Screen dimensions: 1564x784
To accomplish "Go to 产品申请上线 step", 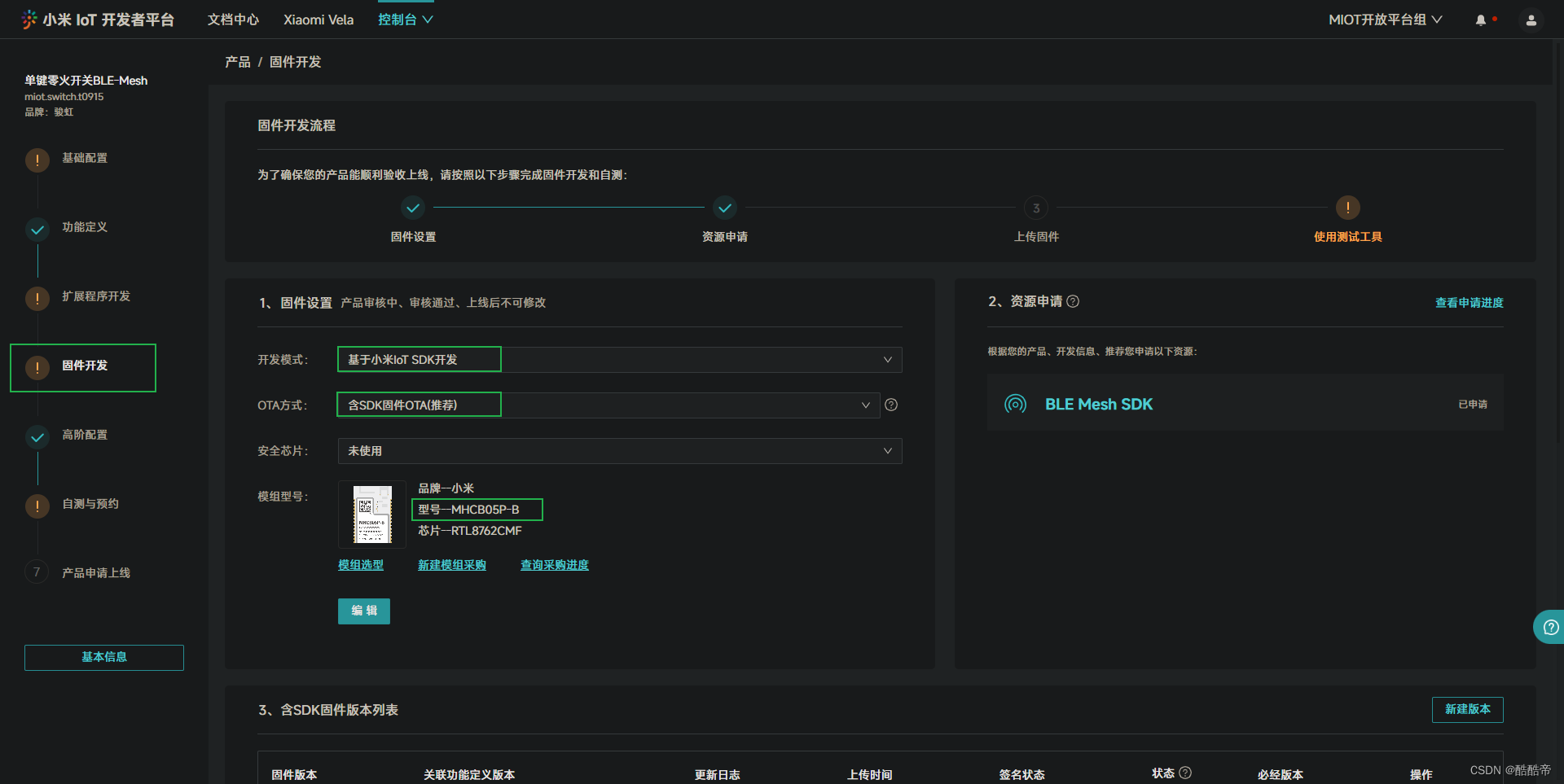I will click(x=96, y=573).
